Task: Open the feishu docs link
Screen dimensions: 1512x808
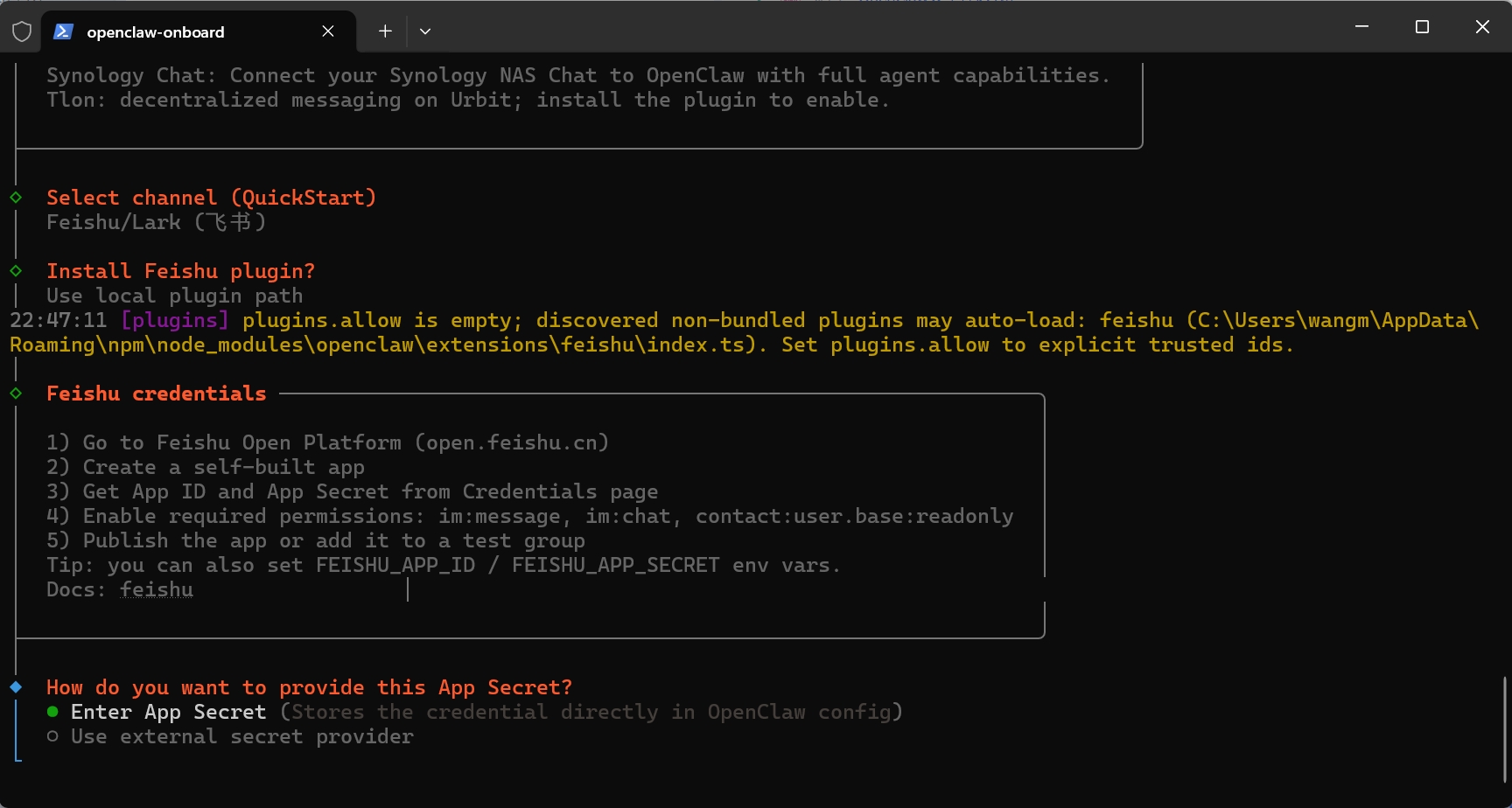Action: (157, 589)
